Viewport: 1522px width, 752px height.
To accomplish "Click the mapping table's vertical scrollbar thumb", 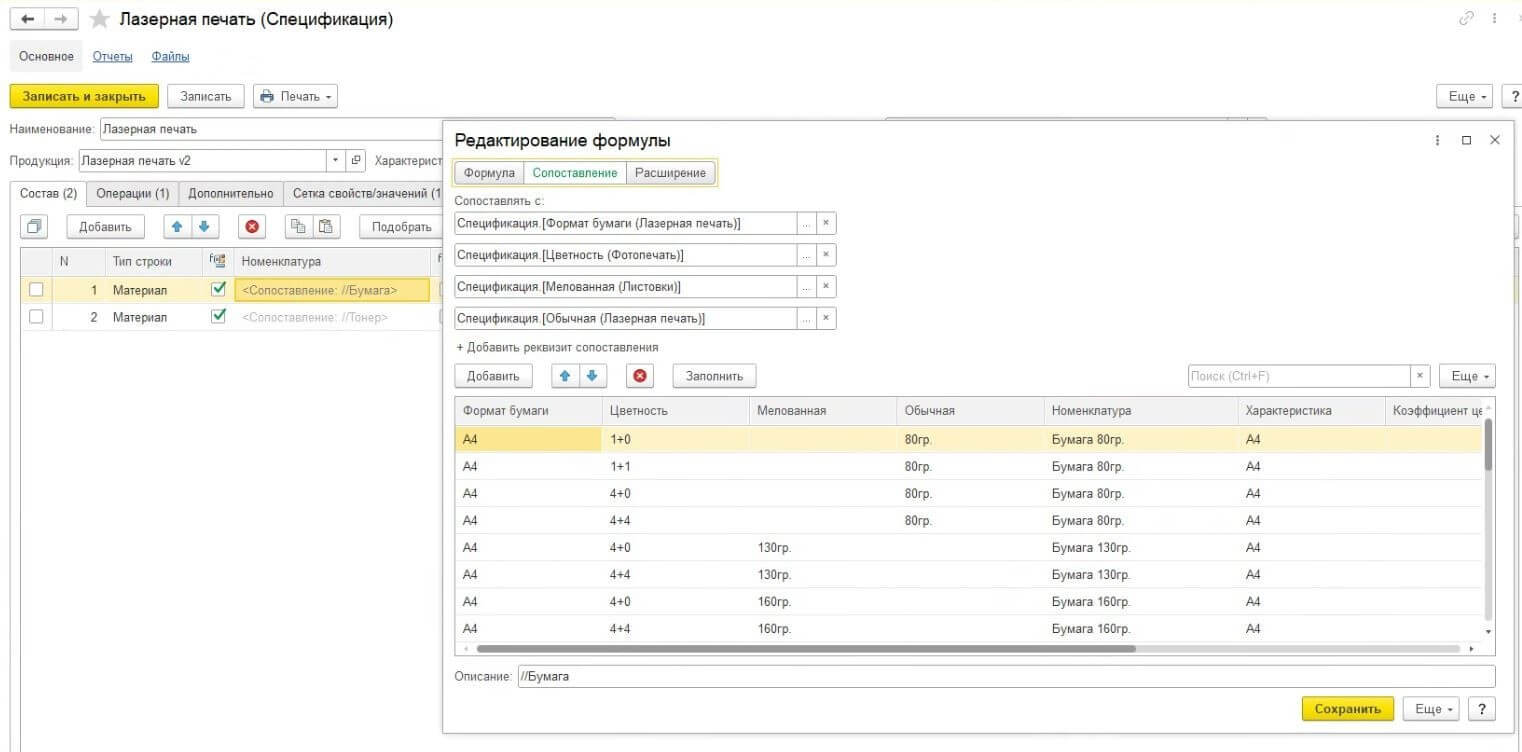I will (x=1488, y=444).
